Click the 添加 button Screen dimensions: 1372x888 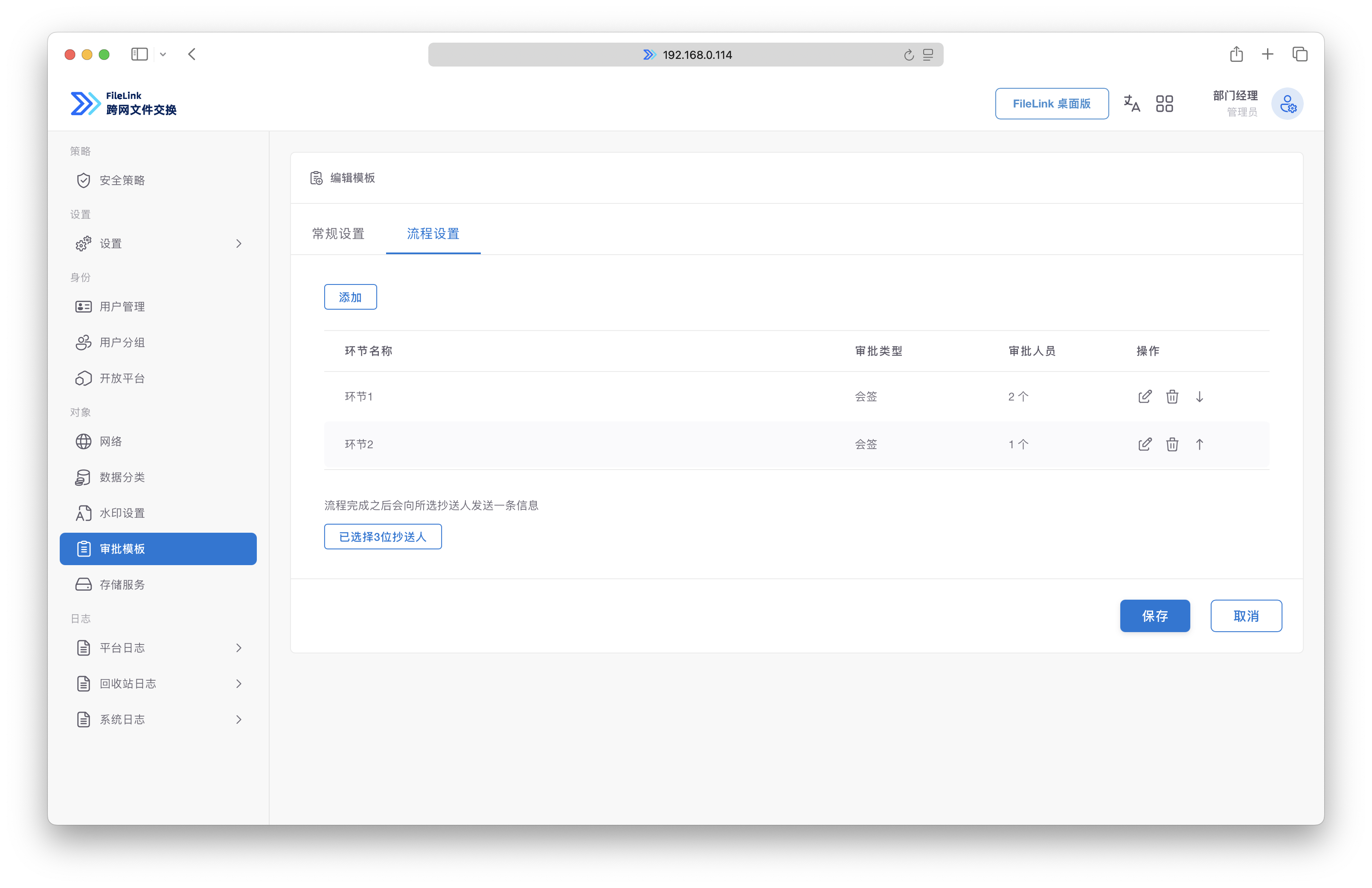coord(350,297)
